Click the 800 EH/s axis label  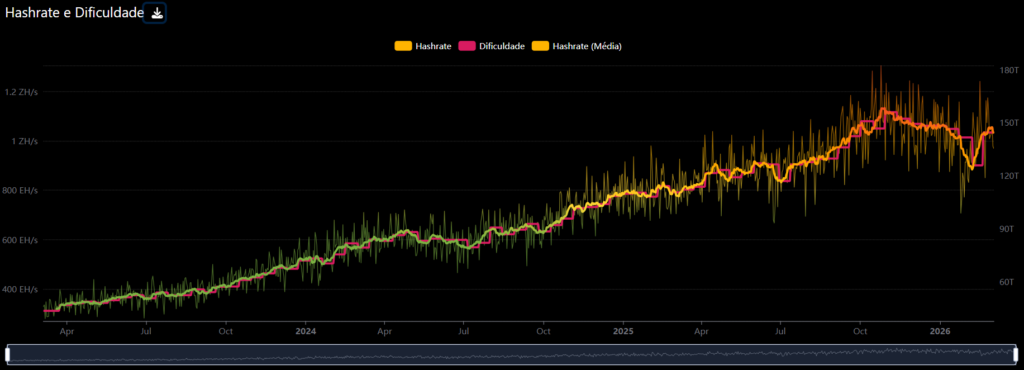pyautogui.click(x=21, y=191)
